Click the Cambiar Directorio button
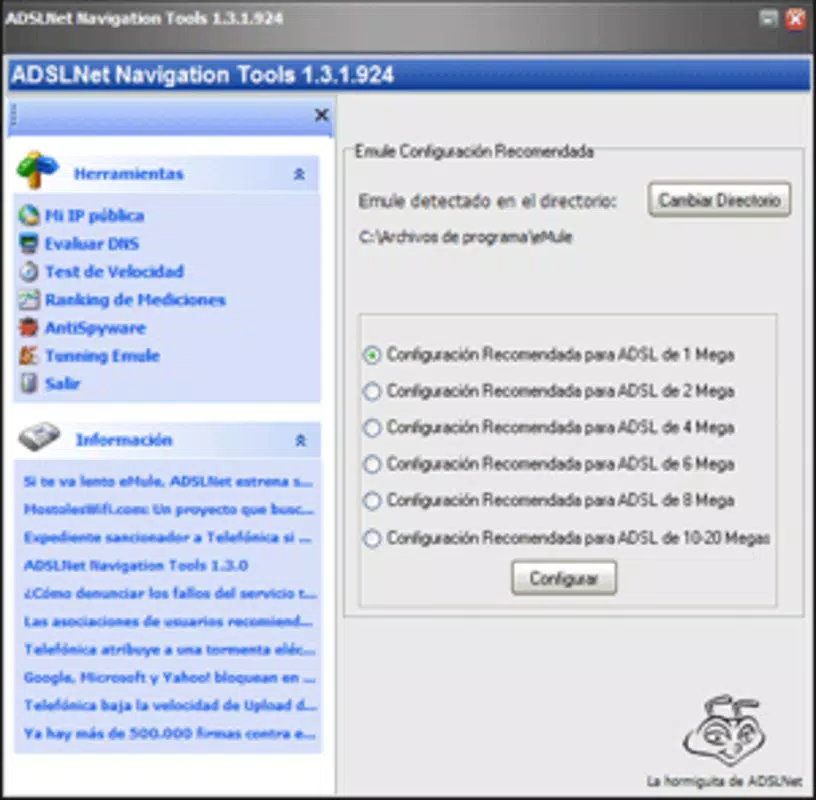This screenshot has width=816, height=800. pyautogui.click(x=720, y=200)
